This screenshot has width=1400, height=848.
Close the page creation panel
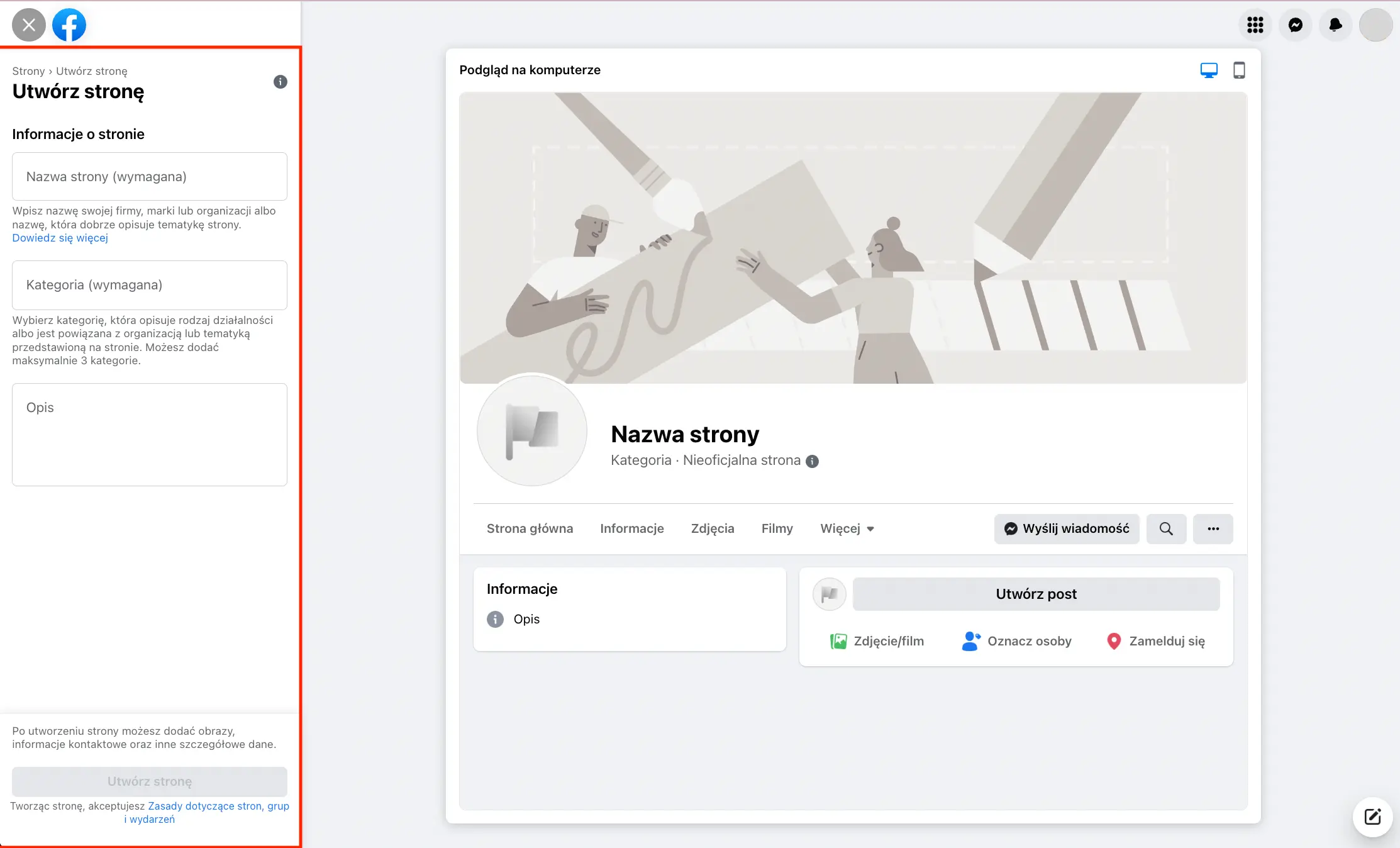pos(28,25)
